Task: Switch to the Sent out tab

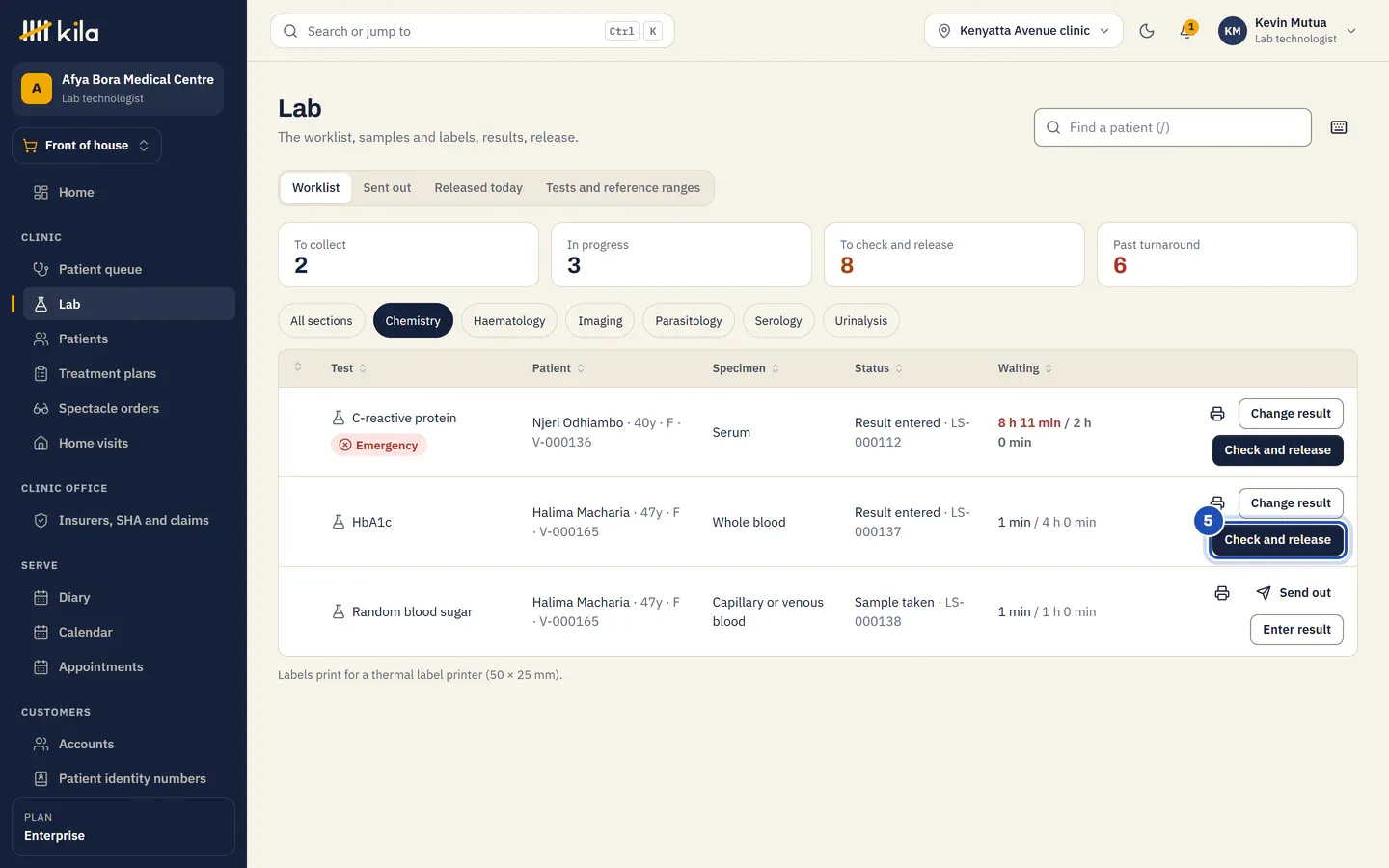Action: point(387,188)
